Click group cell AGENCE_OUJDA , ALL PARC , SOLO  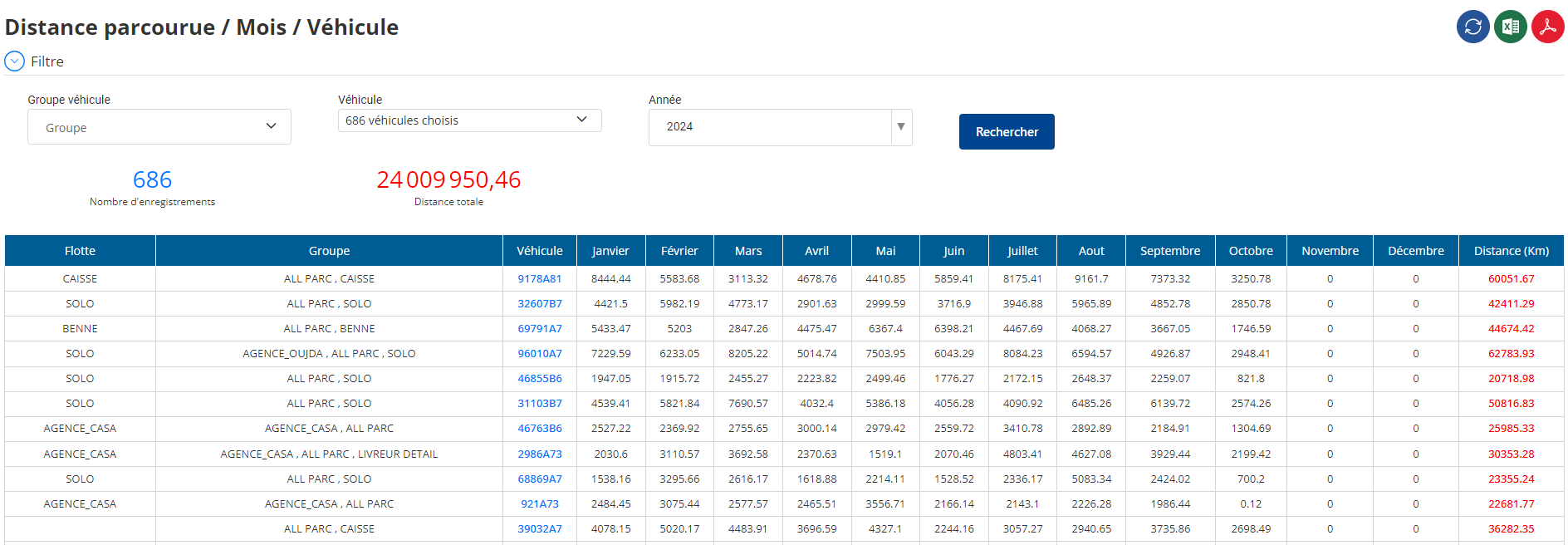[329, 354]
